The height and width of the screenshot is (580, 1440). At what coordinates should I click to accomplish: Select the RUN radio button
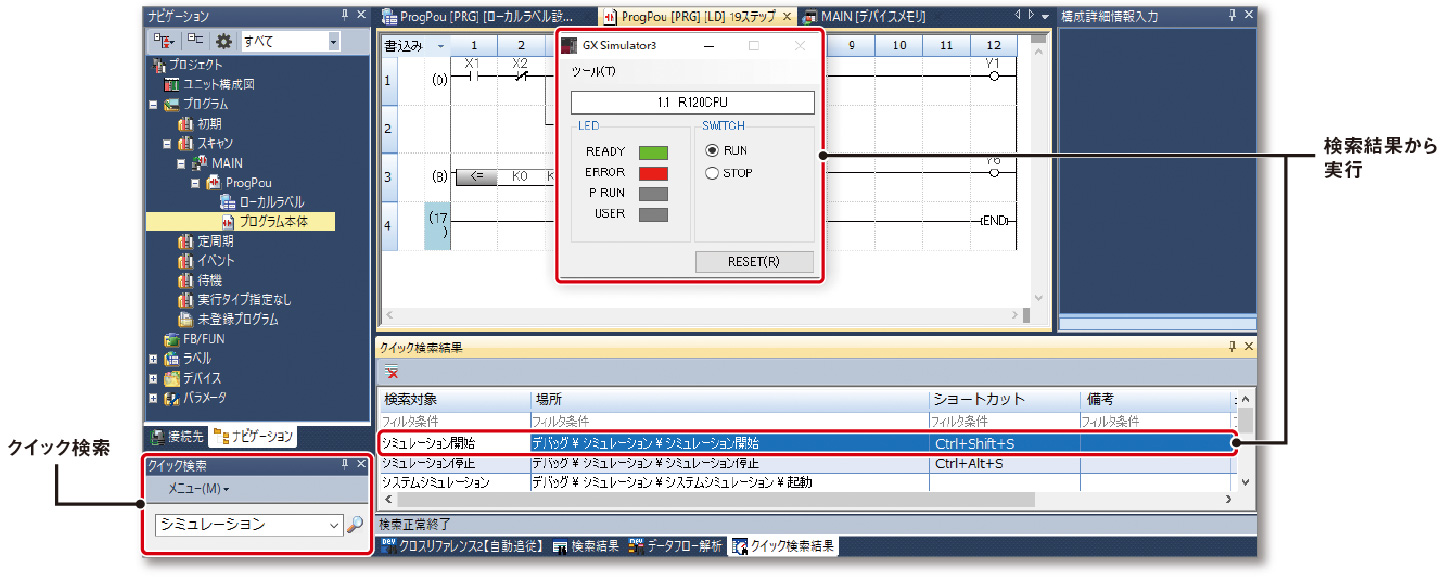coord(712,151)
